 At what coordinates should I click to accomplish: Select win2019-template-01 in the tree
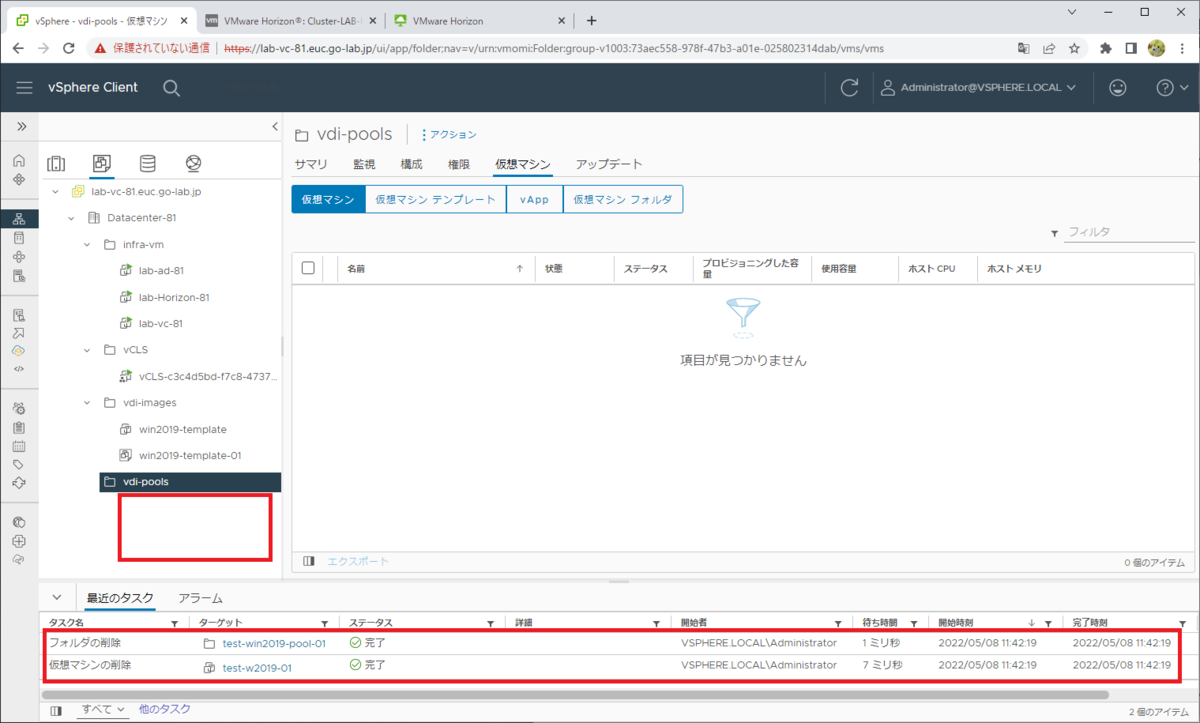click(190, 455)
